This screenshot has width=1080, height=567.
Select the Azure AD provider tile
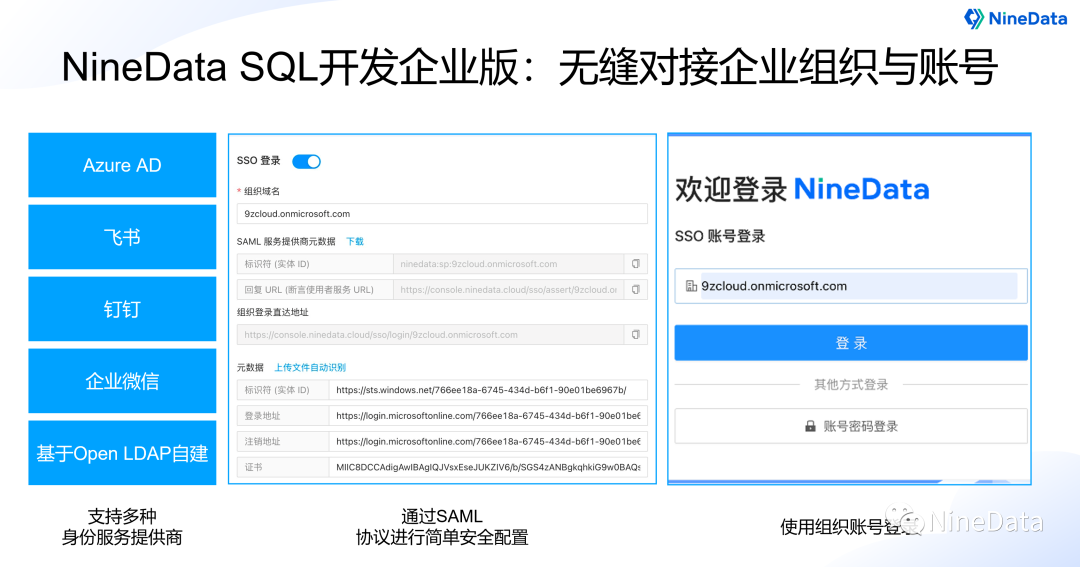122,165
